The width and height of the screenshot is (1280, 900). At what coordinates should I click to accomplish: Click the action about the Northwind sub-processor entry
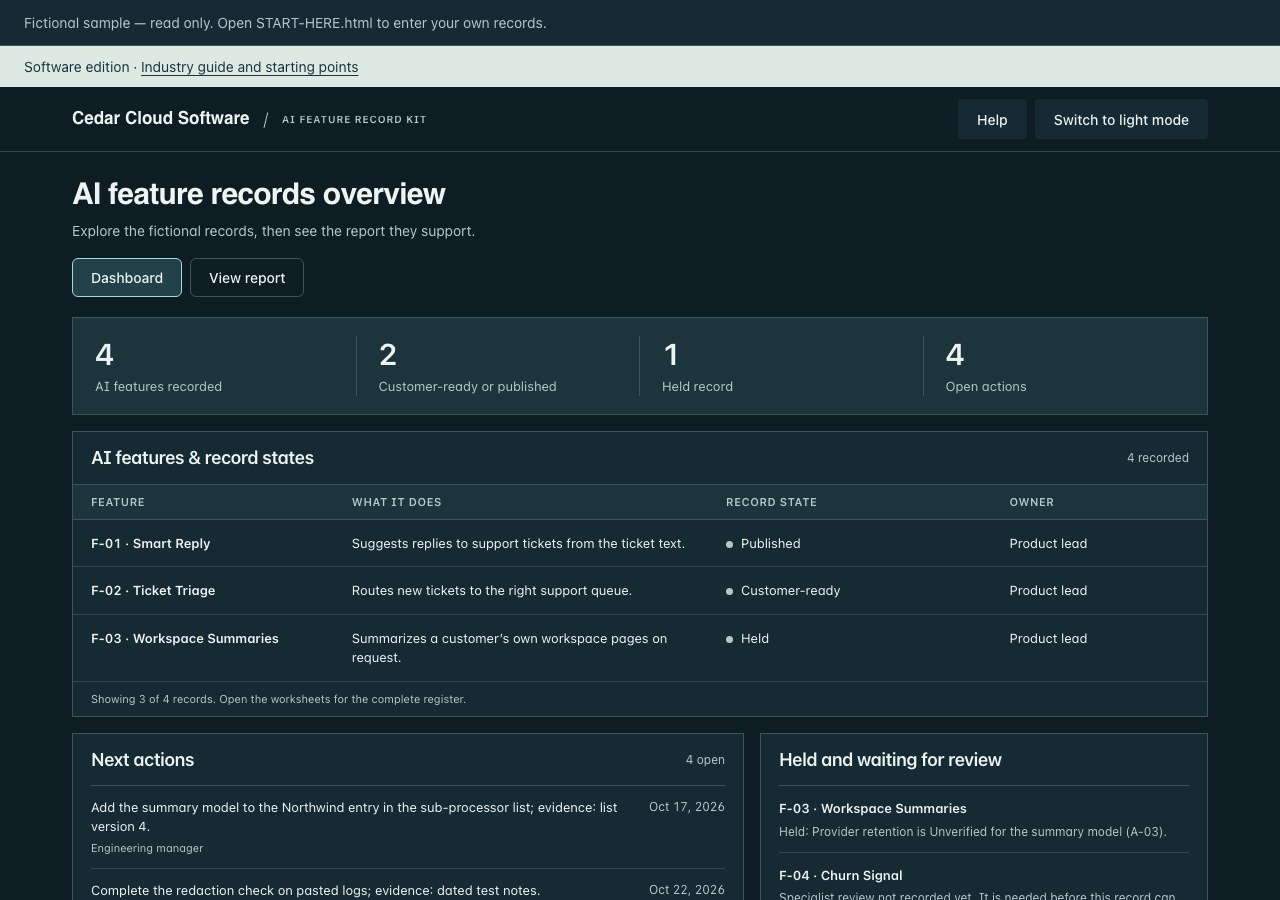point(354,817)
